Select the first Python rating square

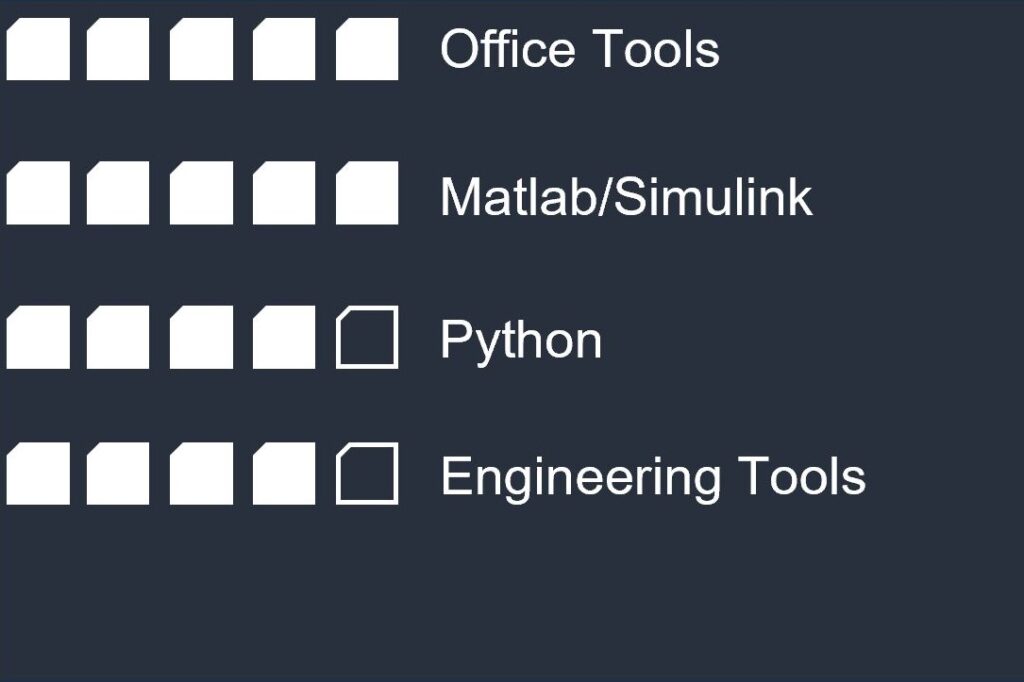(x=38, y=337)
